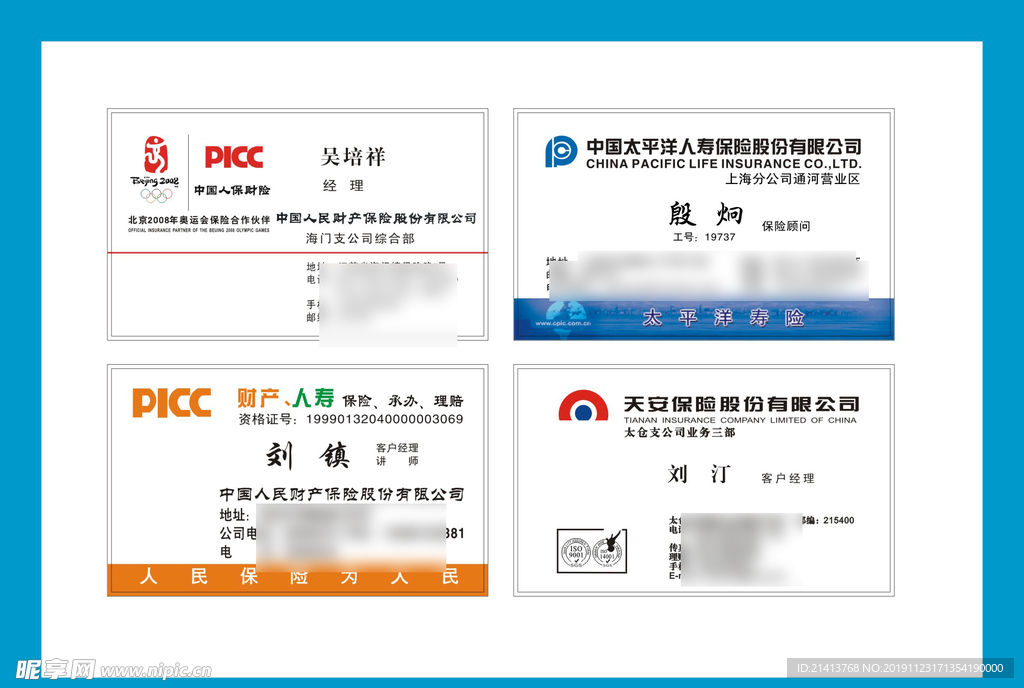Click text 太仓支公司业务三部
The image size is (1024, 688).
(679, 432)
